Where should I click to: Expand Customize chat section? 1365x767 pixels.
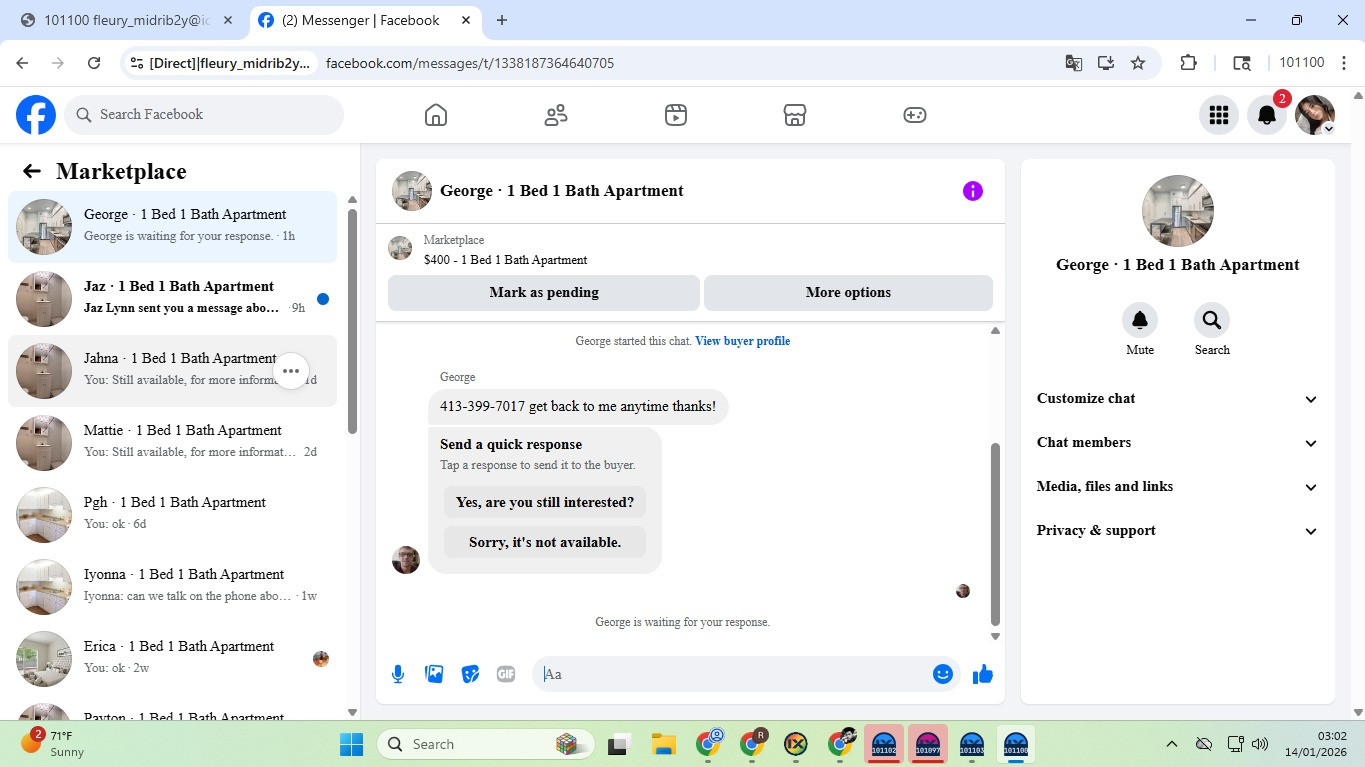coord(1178,399)
